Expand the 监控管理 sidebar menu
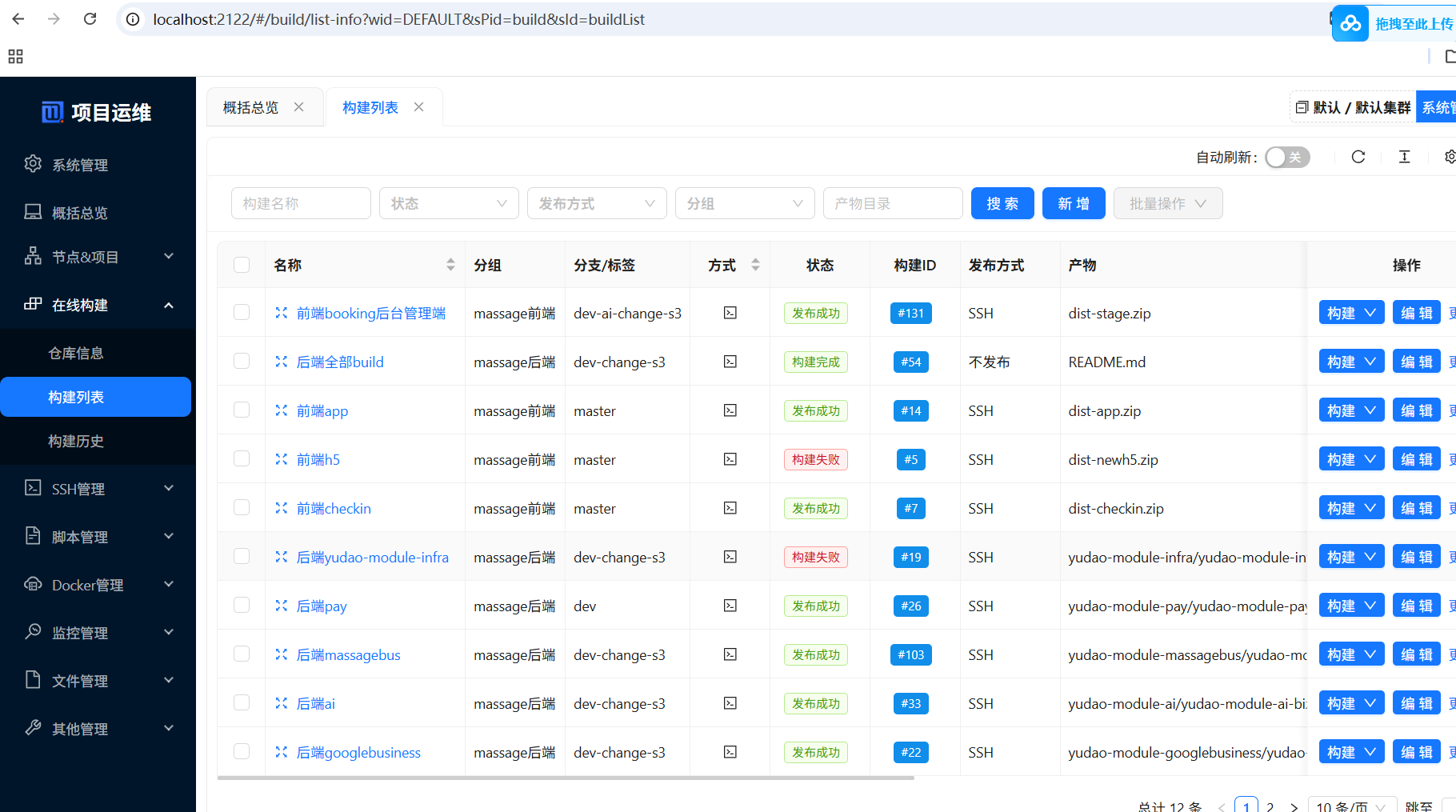1456x812 pixels. (x=98, y=633)
